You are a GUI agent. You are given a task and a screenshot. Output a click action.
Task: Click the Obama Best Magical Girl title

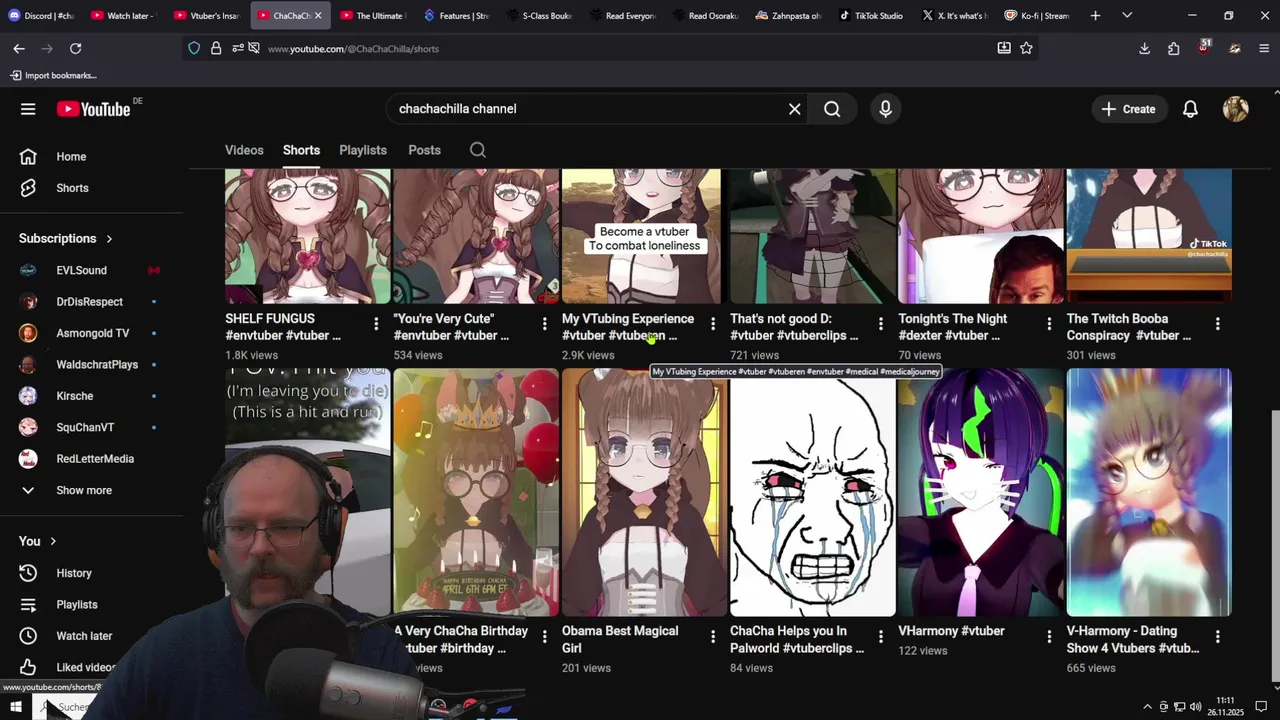pos(620,639)
